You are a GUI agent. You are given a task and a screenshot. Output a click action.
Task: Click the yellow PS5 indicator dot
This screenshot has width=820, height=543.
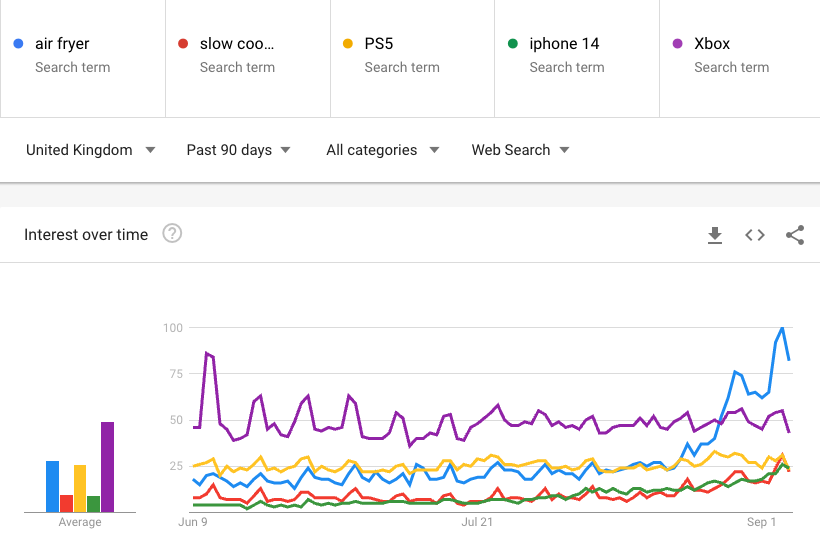pos(348,44)
